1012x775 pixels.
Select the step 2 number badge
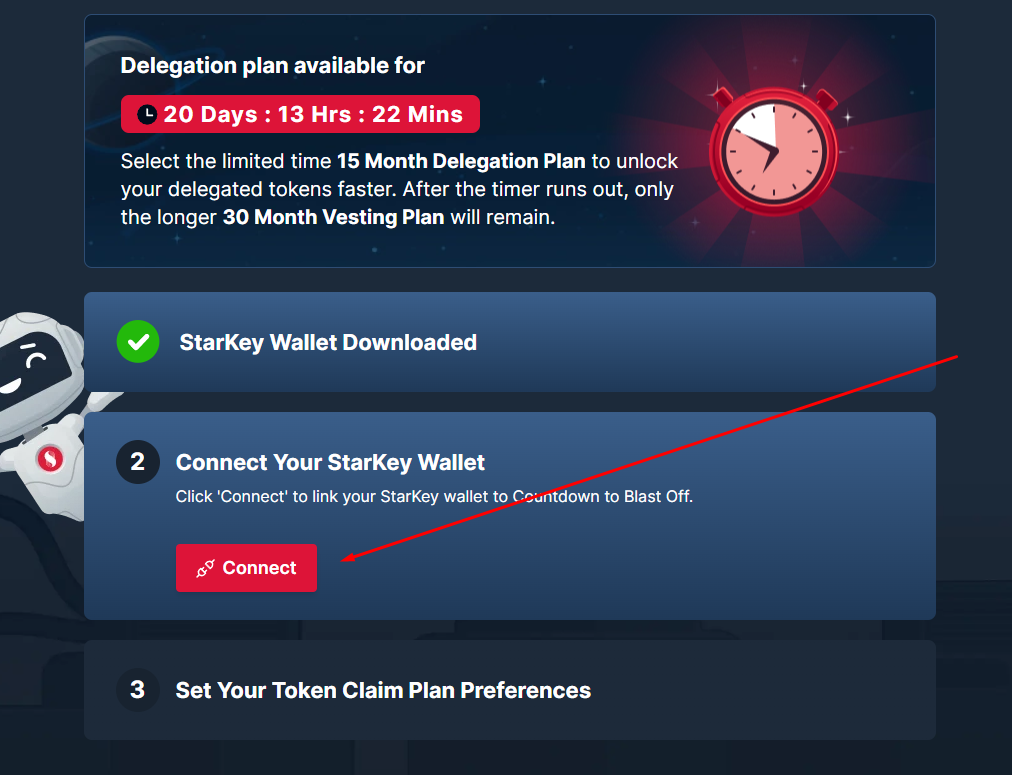137,462
